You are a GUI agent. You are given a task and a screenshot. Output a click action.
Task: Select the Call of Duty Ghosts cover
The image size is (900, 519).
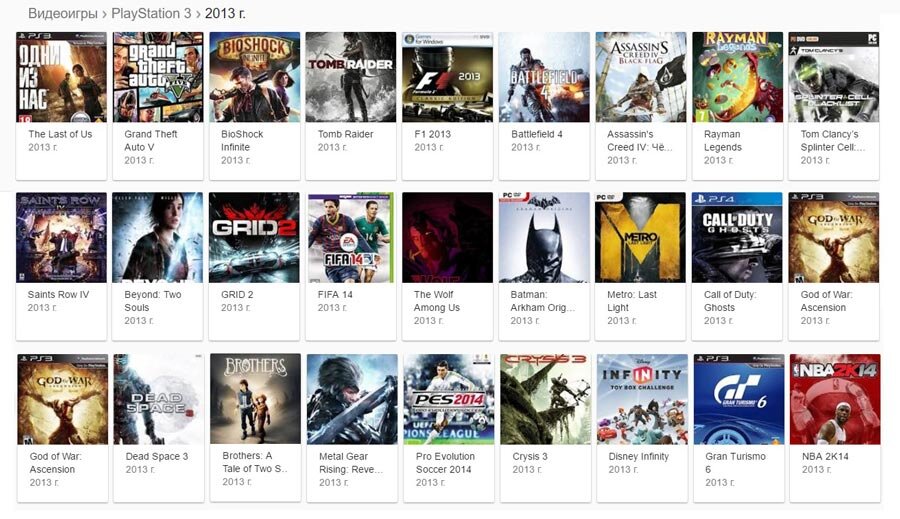coord(737,238)
